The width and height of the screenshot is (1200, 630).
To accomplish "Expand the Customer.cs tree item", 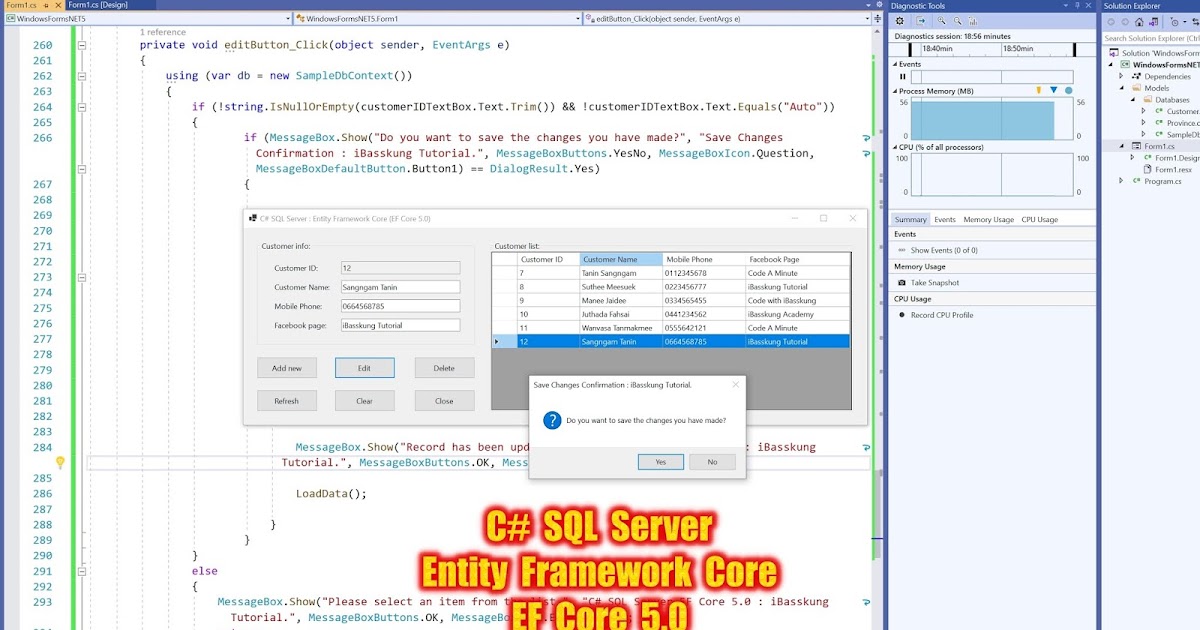I will [1144, 110].
